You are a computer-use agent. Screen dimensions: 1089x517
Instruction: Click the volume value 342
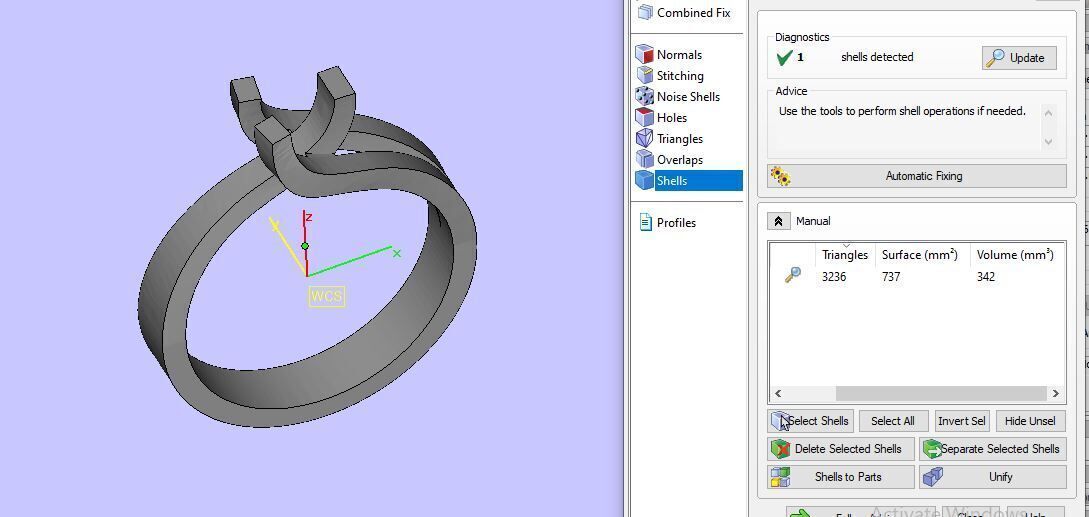(986, 277)
